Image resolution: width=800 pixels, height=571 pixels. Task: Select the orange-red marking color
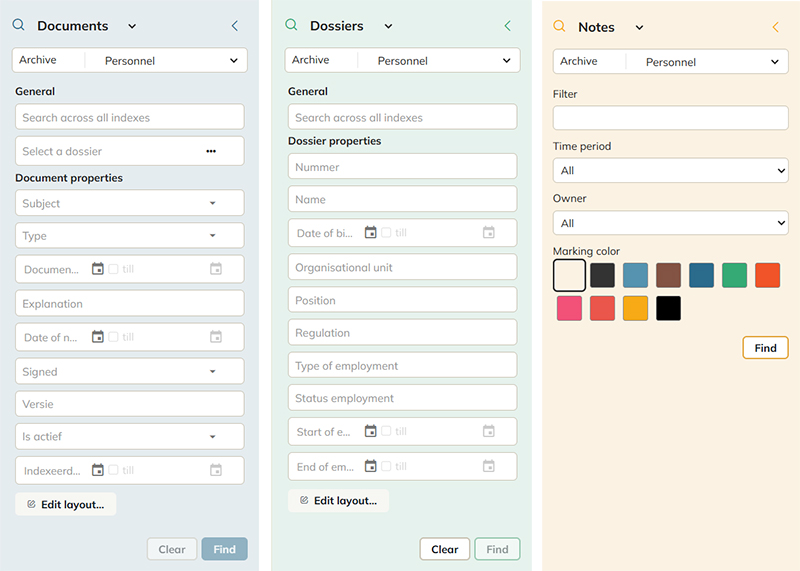(767, 275)
